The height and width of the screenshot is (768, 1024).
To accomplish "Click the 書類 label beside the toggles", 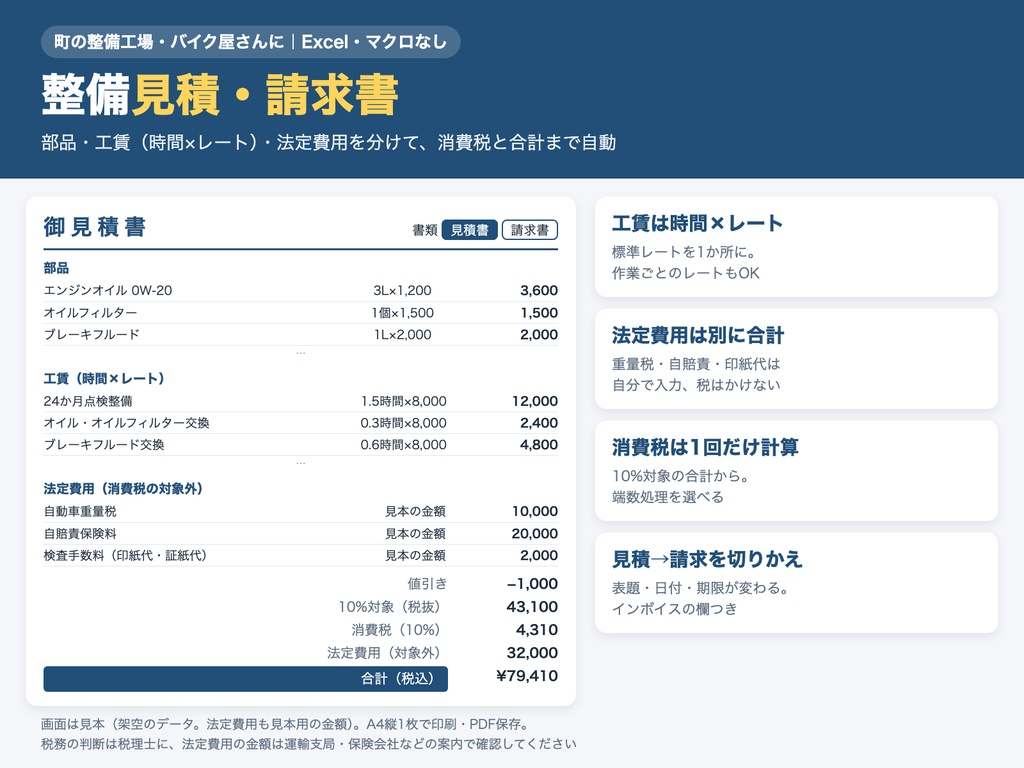I will click(x=424, y=230).
